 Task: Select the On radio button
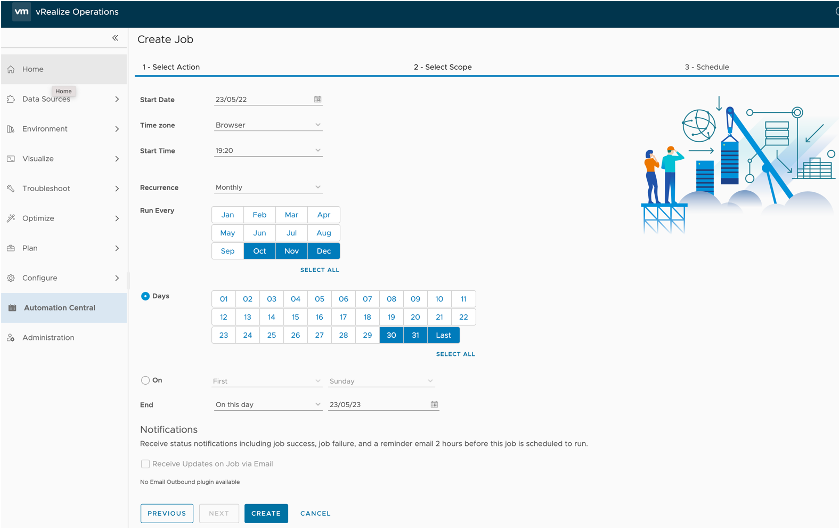click(145, 380)
